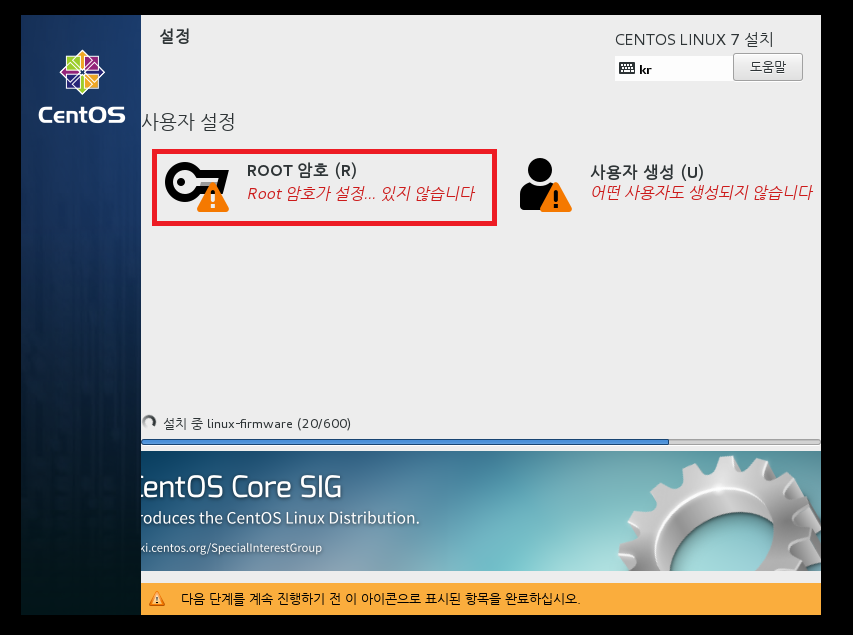
Task: Click the CentOS pinwheel logo in sidebar
Action: click(x=81, y=74)
